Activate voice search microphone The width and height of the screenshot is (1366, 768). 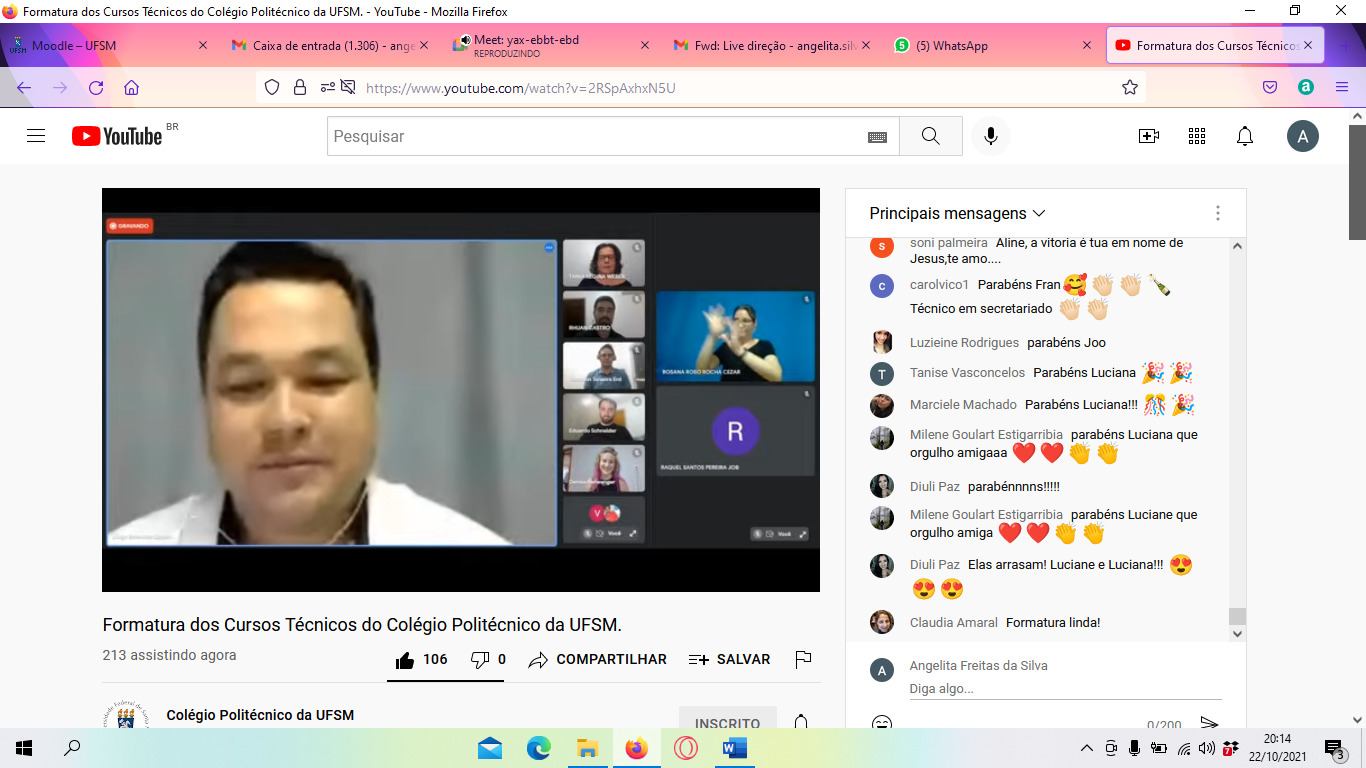click(990, 136)
